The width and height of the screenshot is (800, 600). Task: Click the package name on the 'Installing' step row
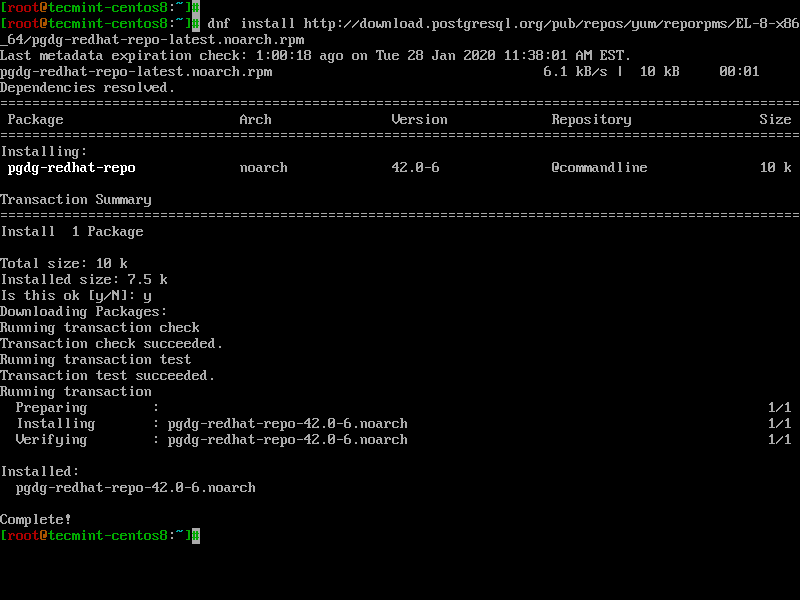pyautogui.click(x=288, y=424)
